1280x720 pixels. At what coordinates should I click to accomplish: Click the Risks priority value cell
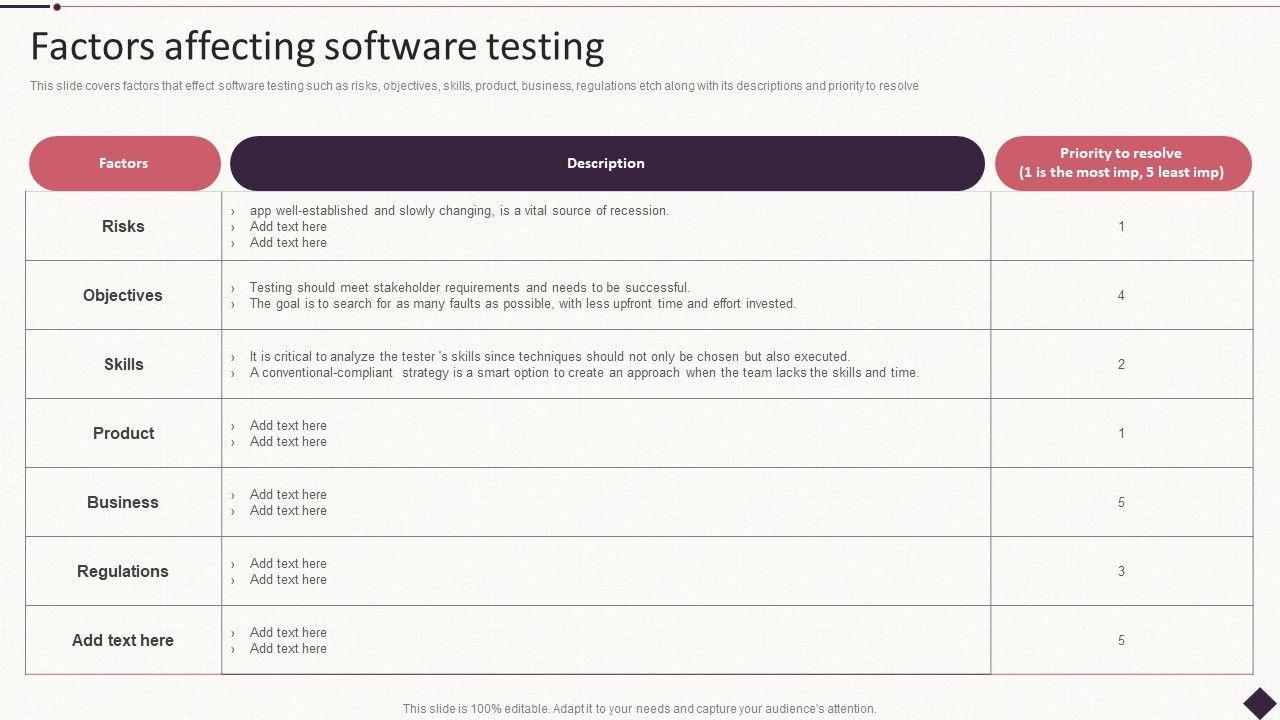(x=1121, y=226)
